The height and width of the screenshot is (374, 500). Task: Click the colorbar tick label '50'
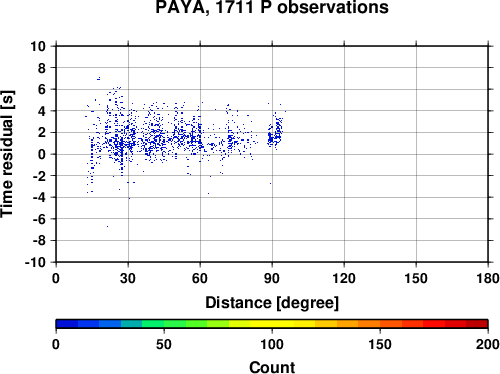pos(164,344)
